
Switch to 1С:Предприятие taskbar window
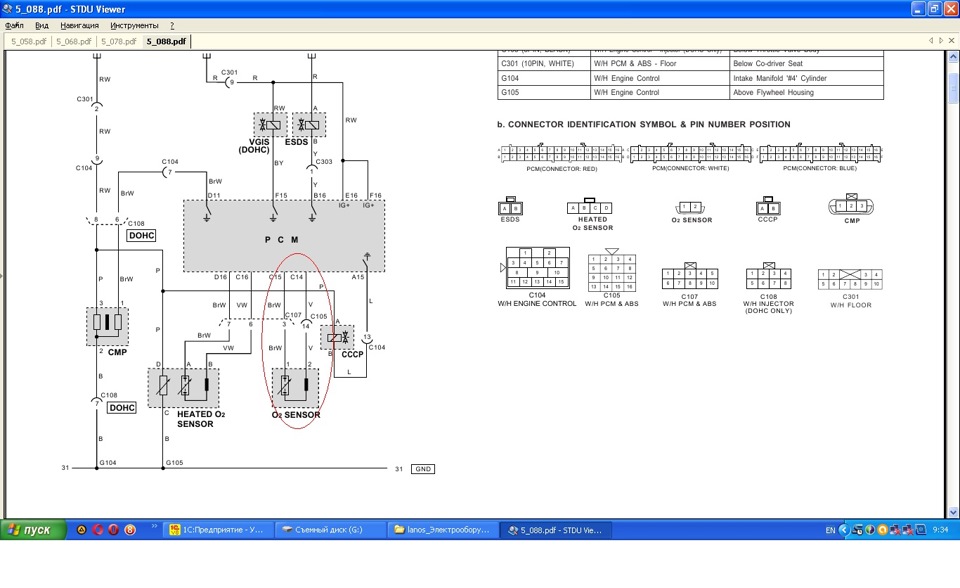coord(217,530)
